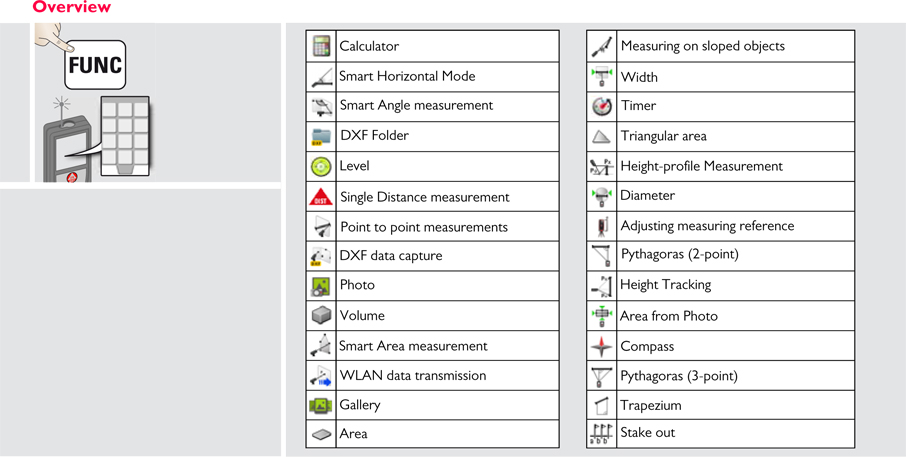Screen dimensions: 906x457
Task: Click the WLAN data transmission label
Action: coord(413,376)
